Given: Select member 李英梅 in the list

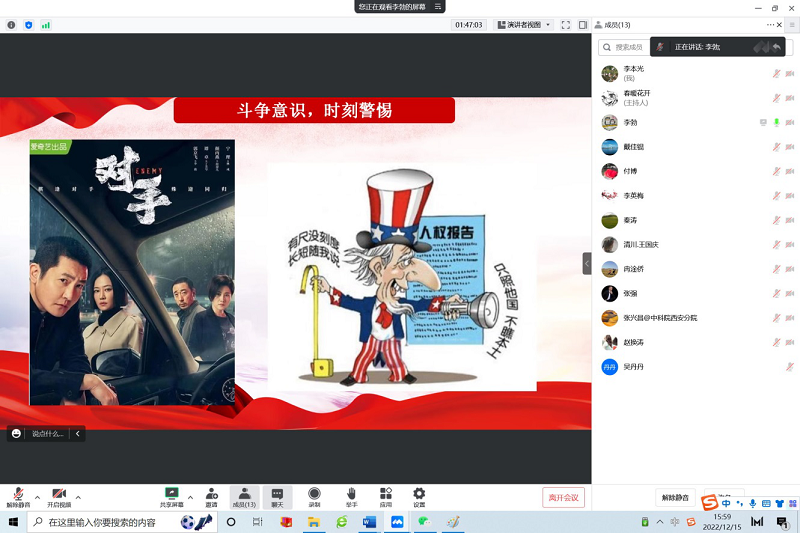Looking at the screenshot, I should [696, 196].
